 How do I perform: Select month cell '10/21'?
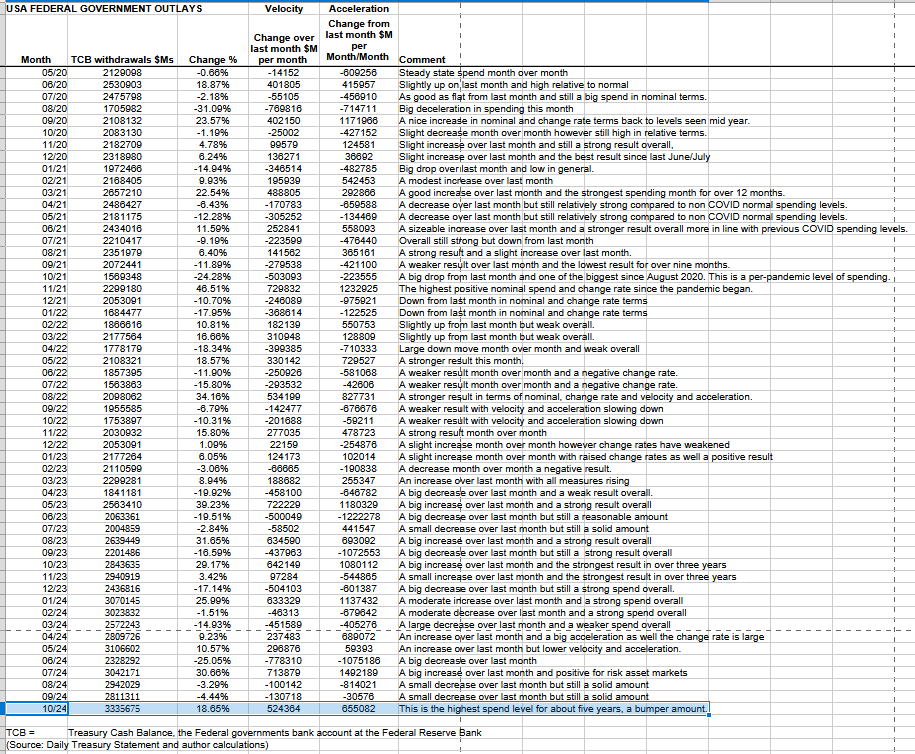pyautogui.click(x=54, y=277)
